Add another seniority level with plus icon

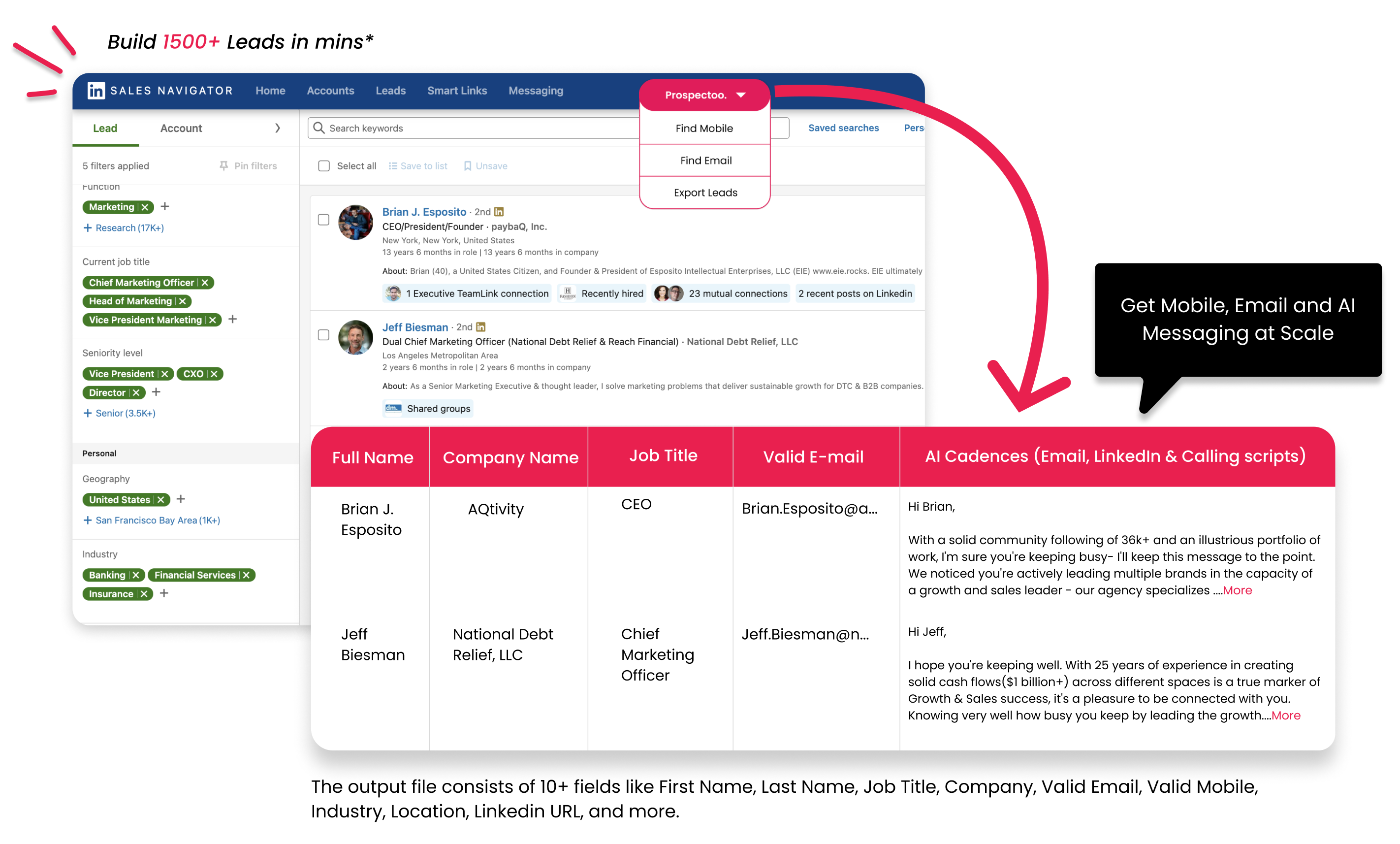click(156, 392)
